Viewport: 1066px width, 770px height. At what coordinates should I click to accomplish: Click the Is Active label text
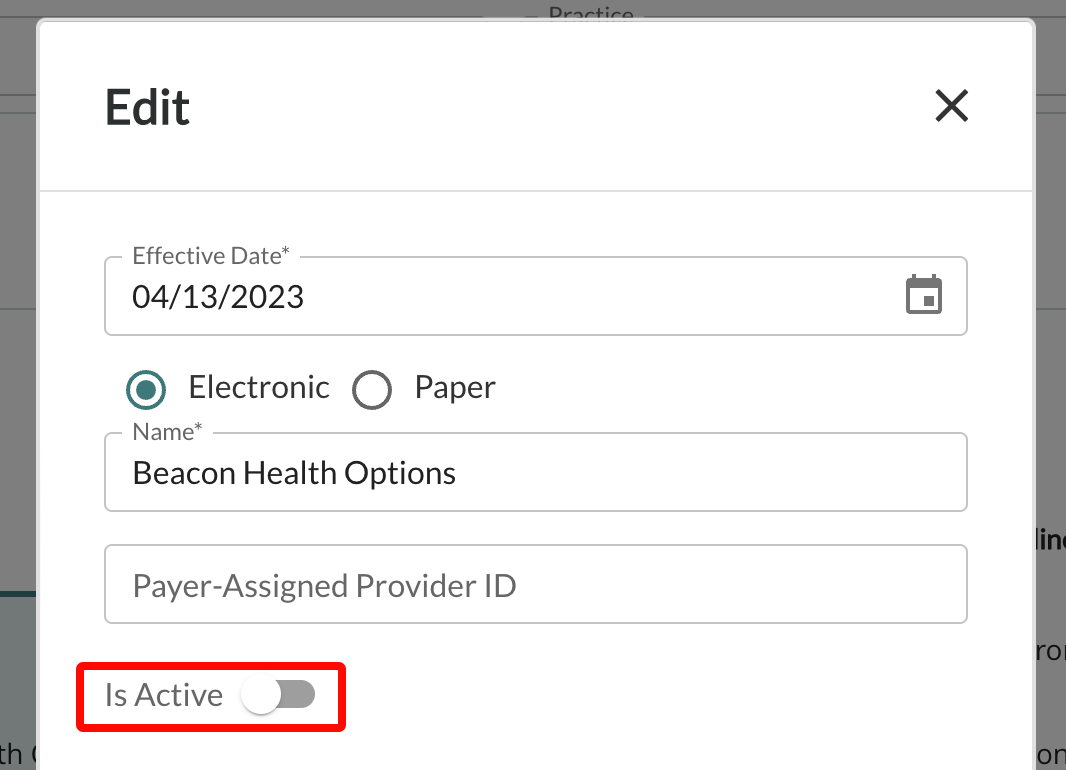(x=164, y=695)
